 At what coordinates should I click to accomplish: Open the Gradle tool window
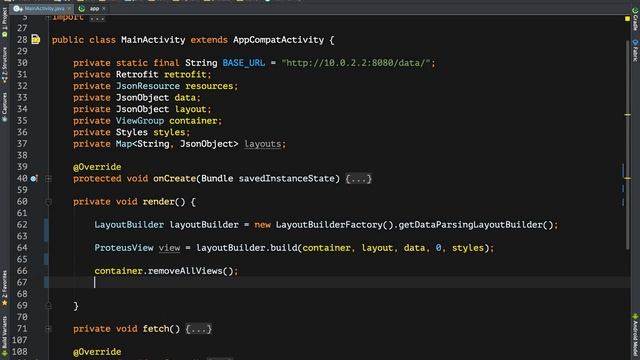(x=635, y=19)
